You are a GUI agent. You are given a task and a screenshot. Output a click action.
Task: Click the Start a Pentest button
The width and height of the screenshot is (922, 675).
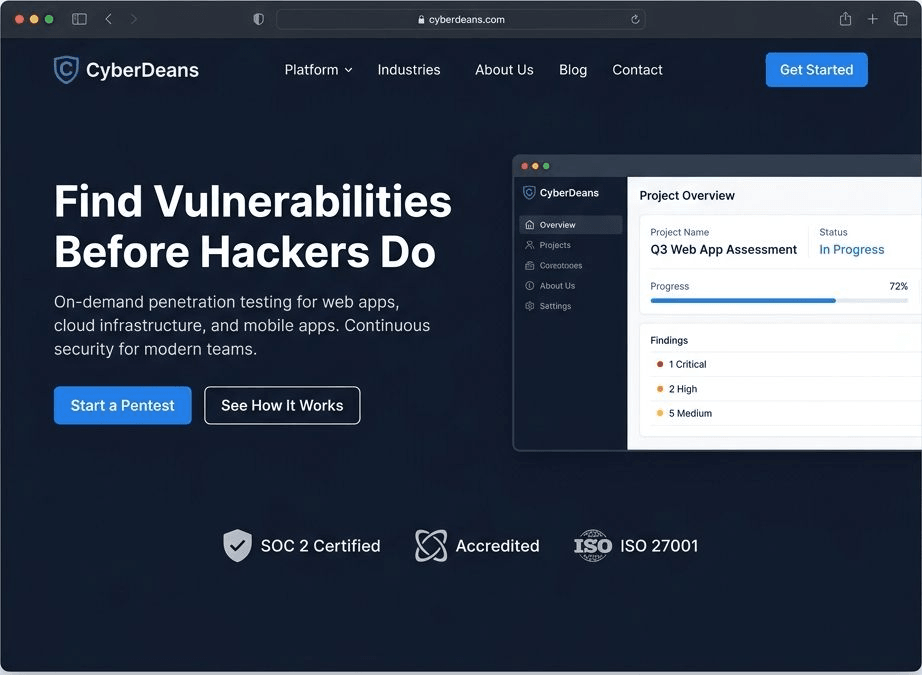pyautogui.click(x=122, y=405)
